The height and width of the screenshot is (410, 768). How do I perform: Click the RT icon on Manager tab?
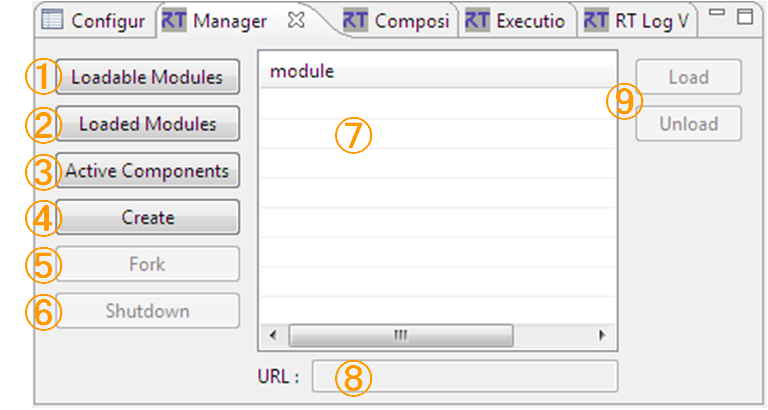click(x=174, y=21)
